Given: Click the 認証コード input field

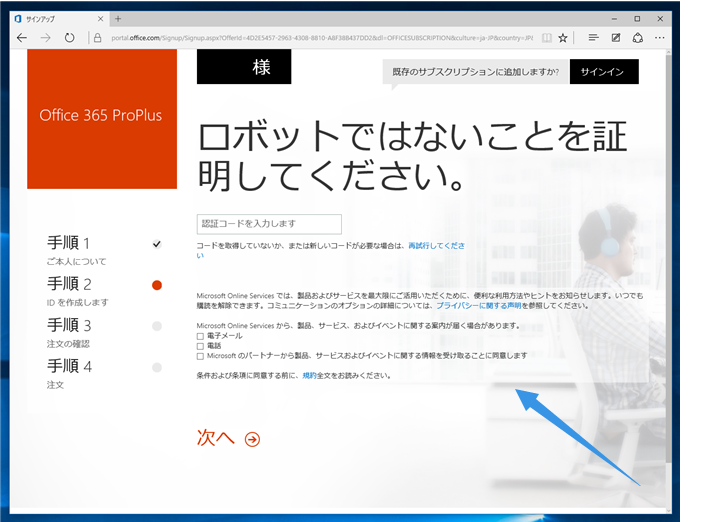Looking at the screenshot, I should (269, 224).
